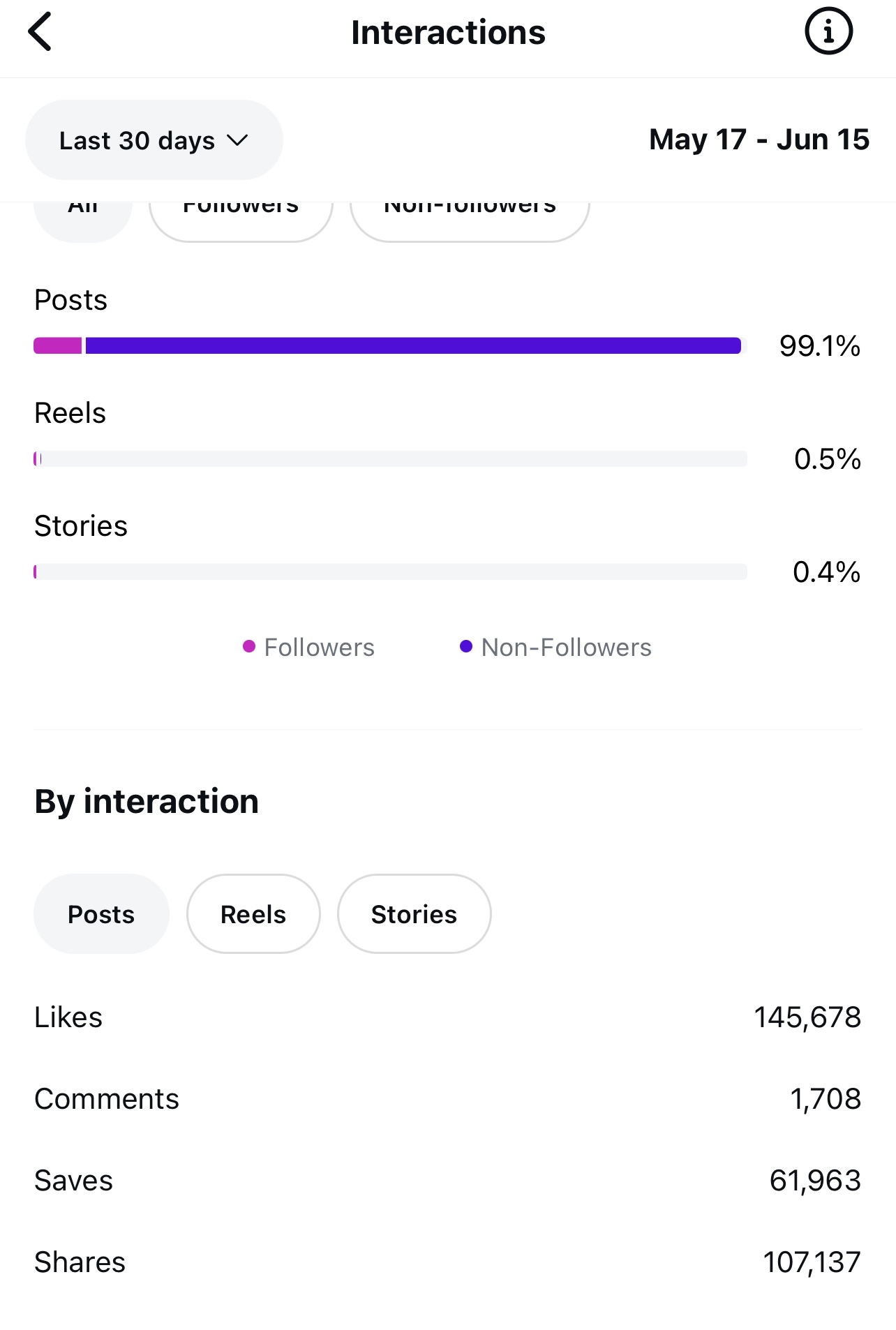Viewport: 896px width, 1330px height.
Task: Open the Saves count row
Action: (x=447, y=1181)
